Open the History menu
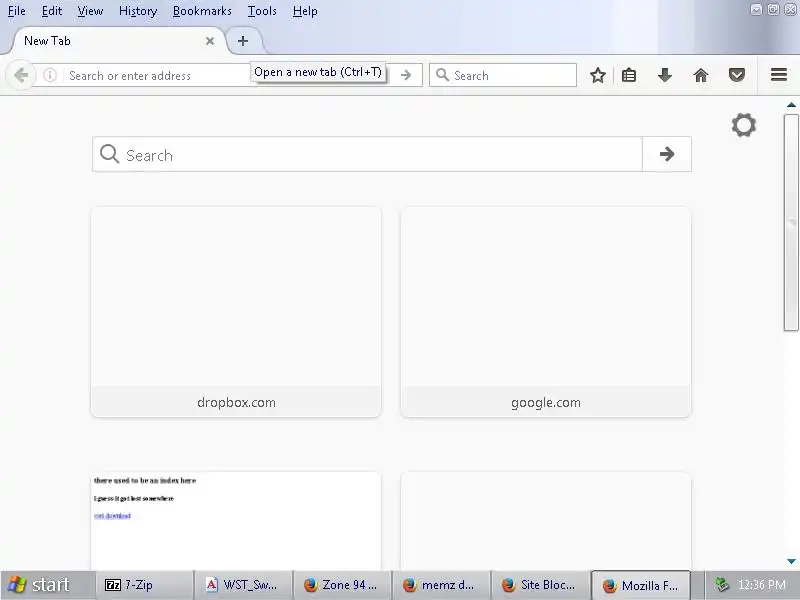This screenshot has width=800, height=600. (138, 11)
